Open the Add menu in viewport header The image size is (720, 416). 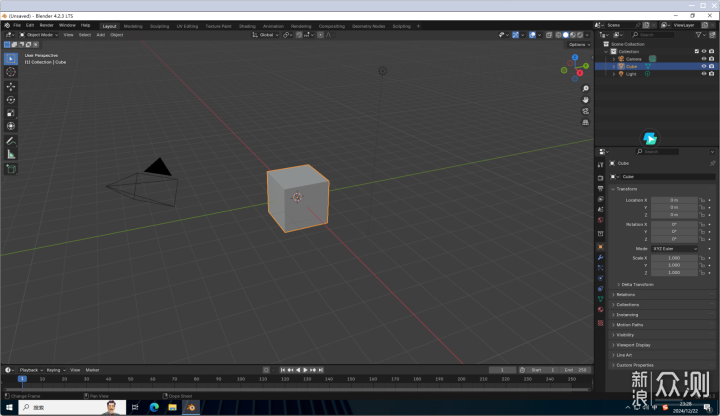pos(101,35)
